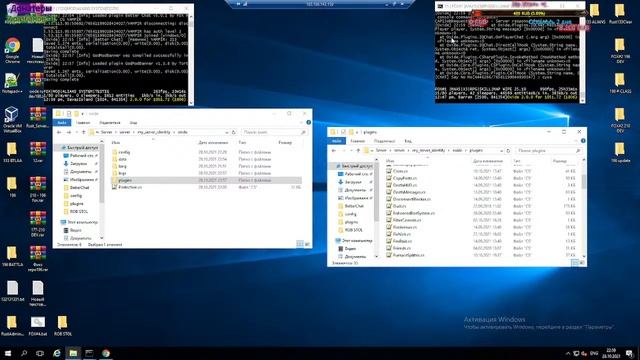The image size is (640, 360).
Task: Refresh the oxide folder window
Action: pyautogui.click(x=234, y=132)
